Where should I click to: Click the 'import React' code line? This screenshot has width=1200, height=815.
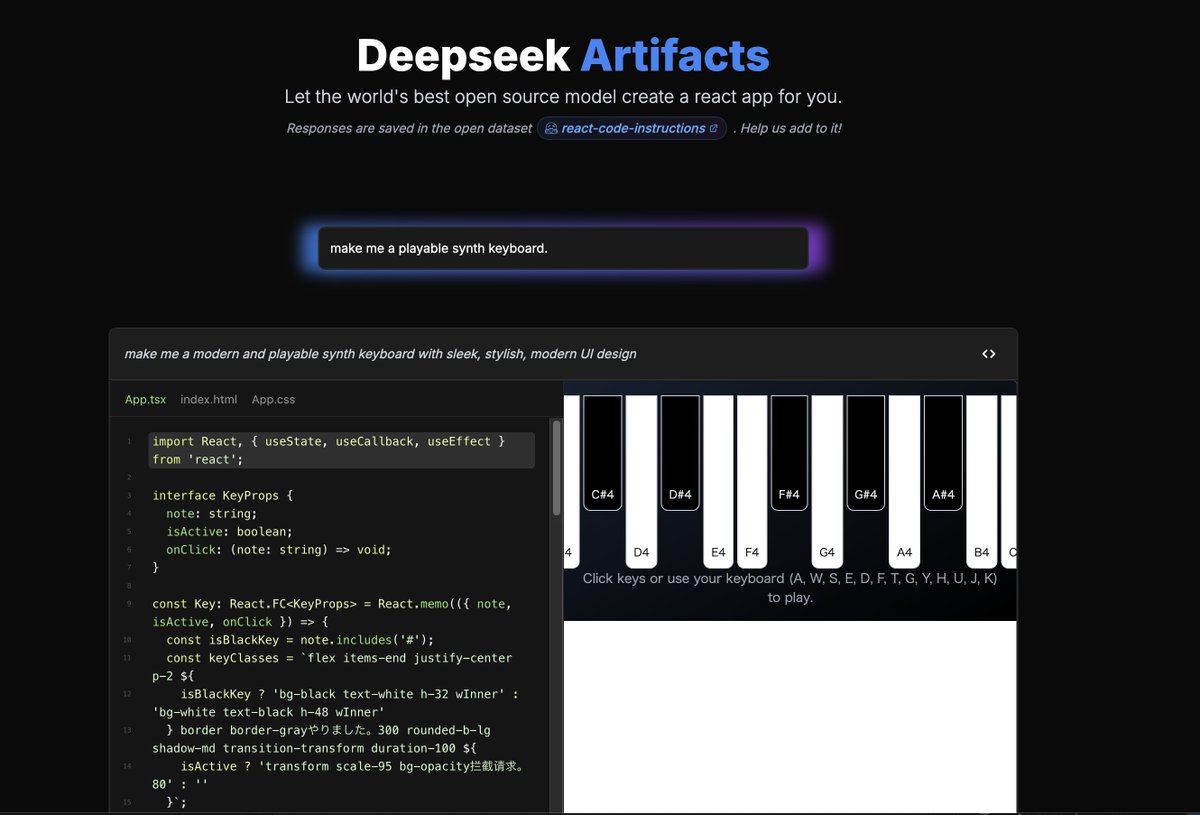340,450
